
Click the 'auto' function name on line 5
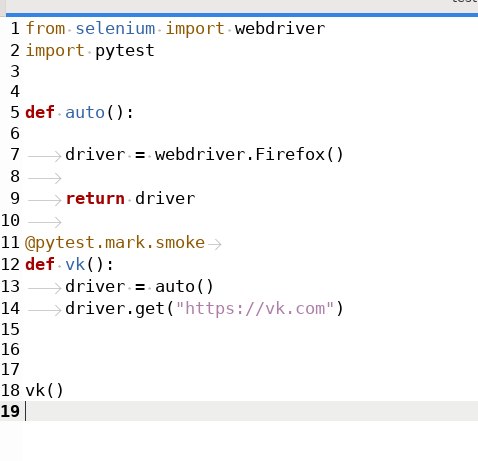coord(85,112)
